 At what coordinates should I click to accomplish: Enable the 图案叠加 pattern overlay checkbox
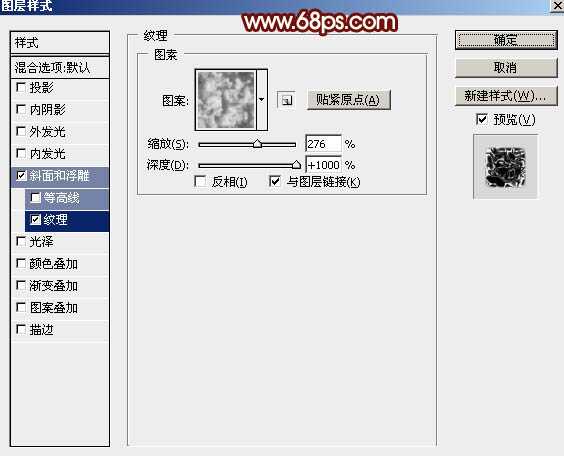[21, 308]
